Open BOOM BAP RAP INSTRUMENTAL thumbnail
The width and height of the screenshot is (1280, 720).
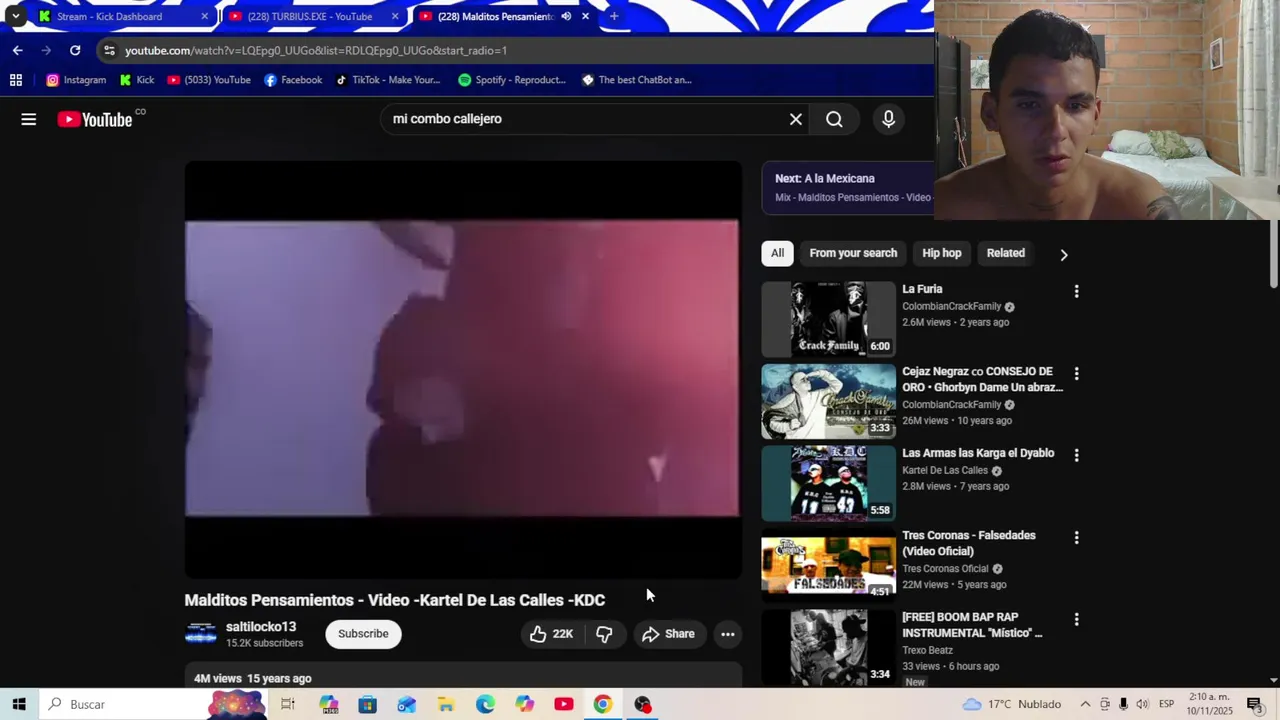pyautogui.click(x=828, y=647)
